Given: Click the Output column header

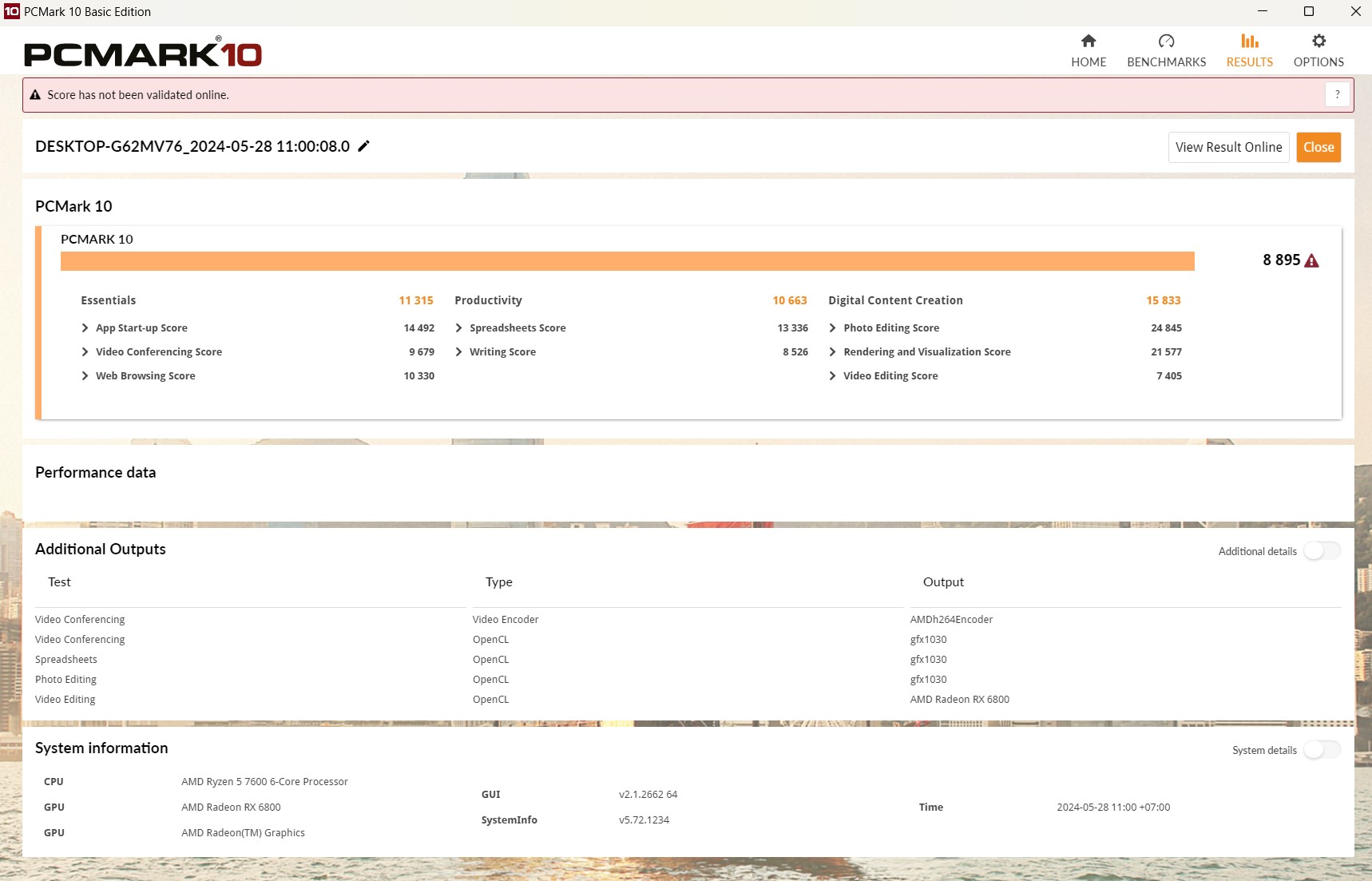Looking at the screenshot, I should pyautogui.click(x=943, y=582).
